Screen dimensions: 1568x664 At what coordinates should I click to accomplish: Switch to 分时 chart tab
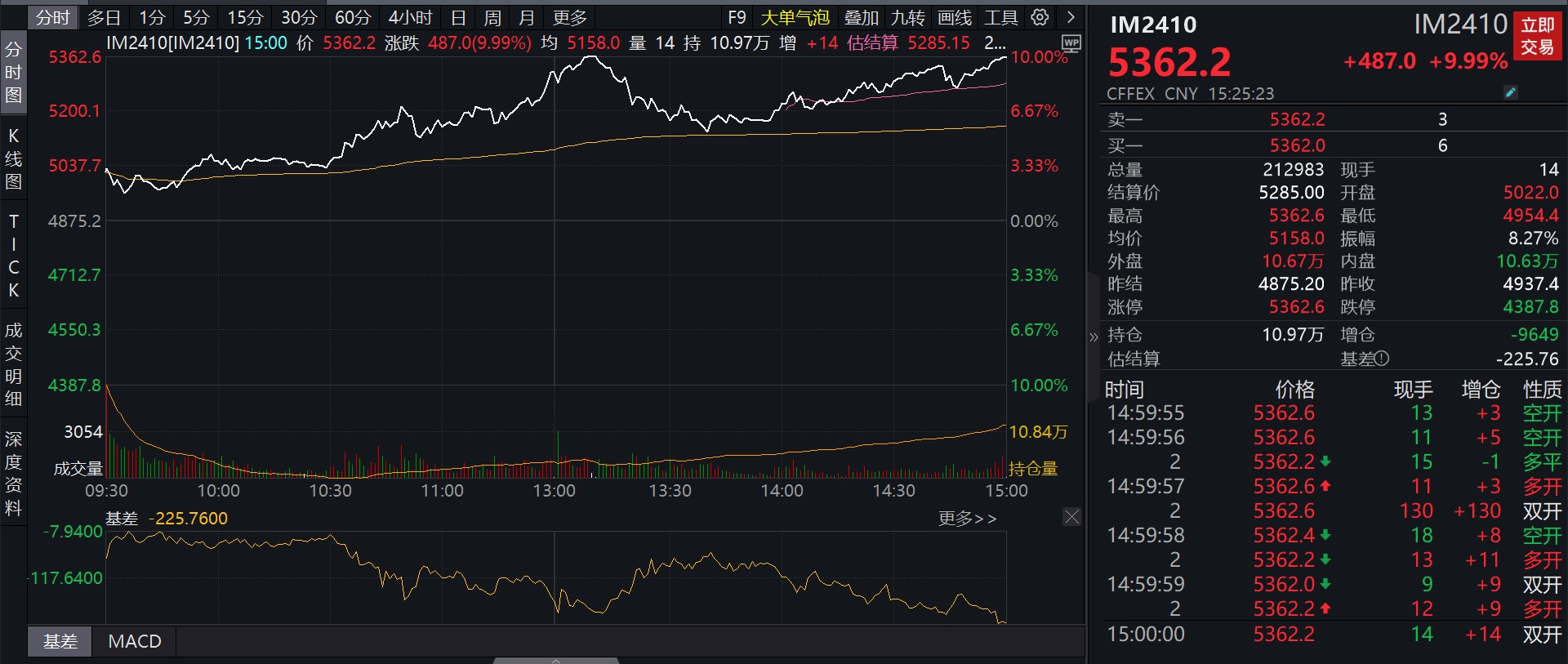pos(52,18)
